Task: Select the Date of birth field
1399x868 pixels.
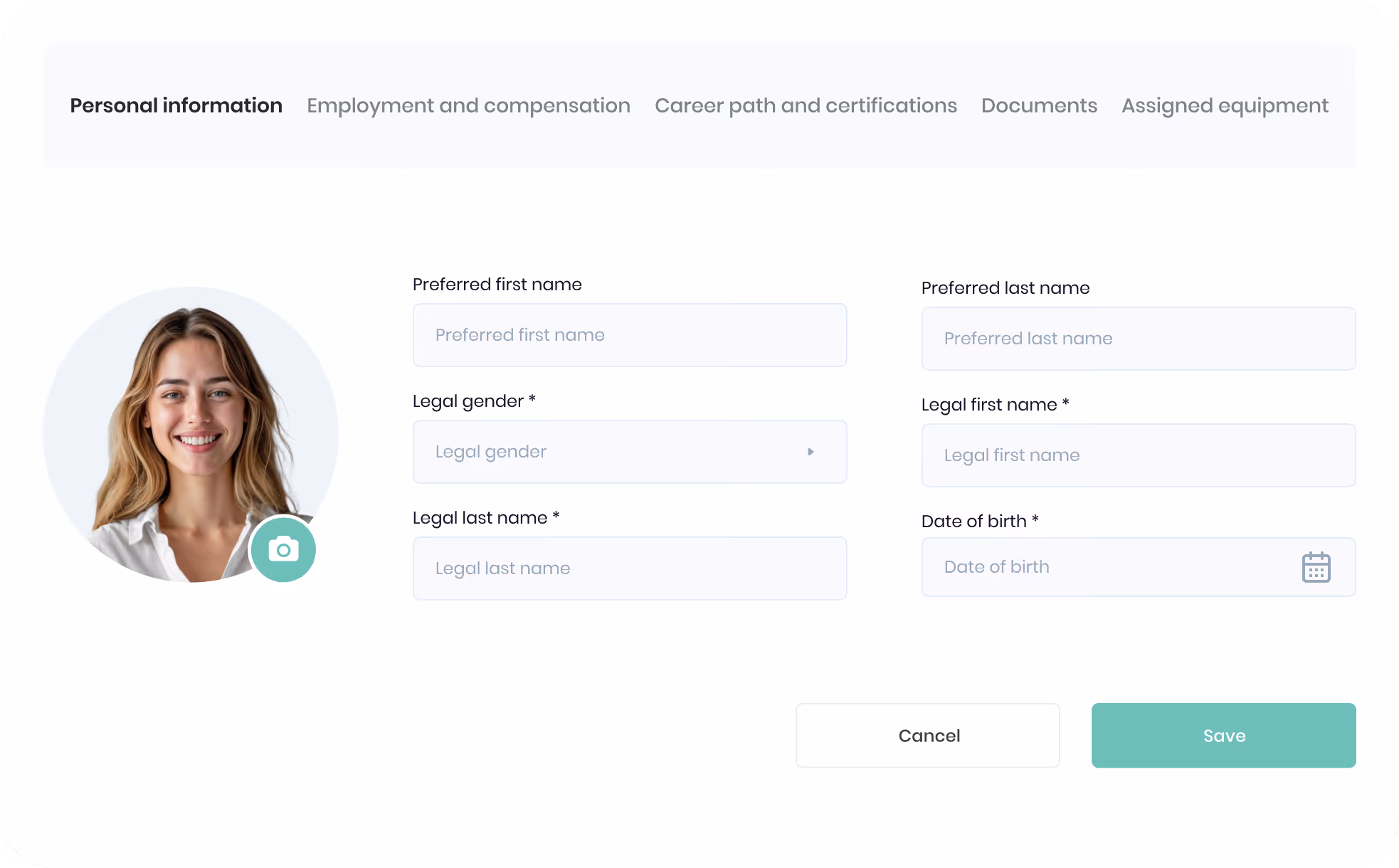Action: (1139, 567)
